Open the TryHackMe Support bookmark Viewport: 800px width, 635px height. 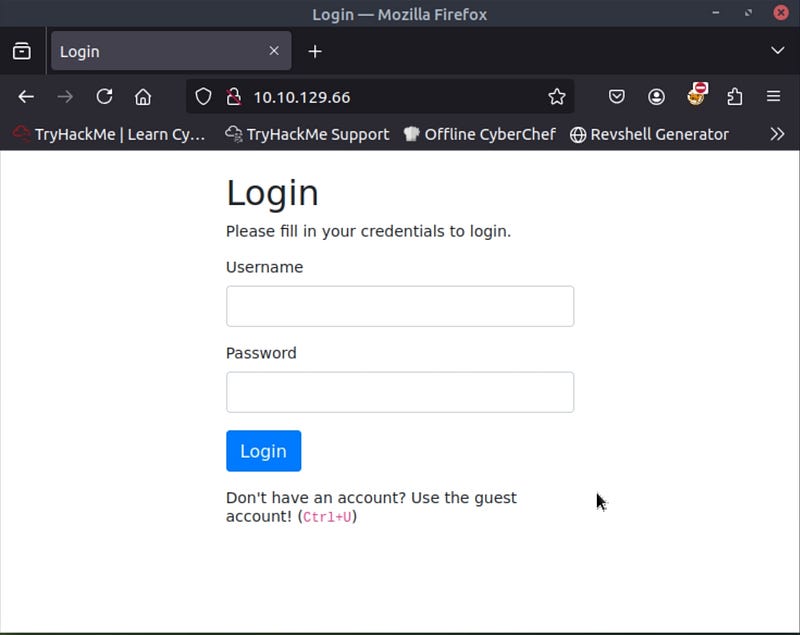pyautogui.click(x=307, y=134)
